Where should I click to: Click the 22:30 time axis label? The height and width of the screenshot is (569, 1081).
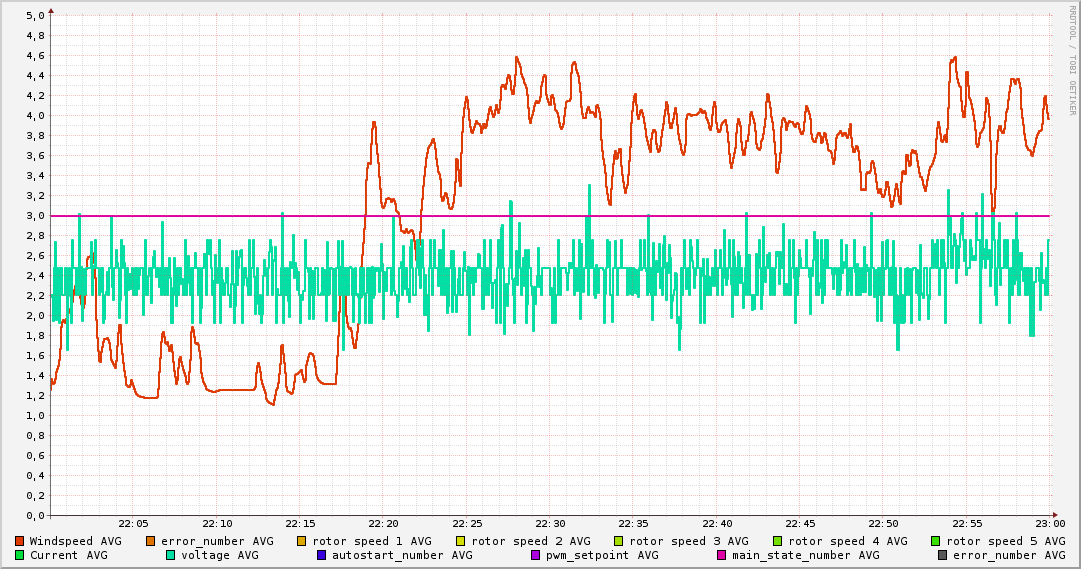point(550,524)
